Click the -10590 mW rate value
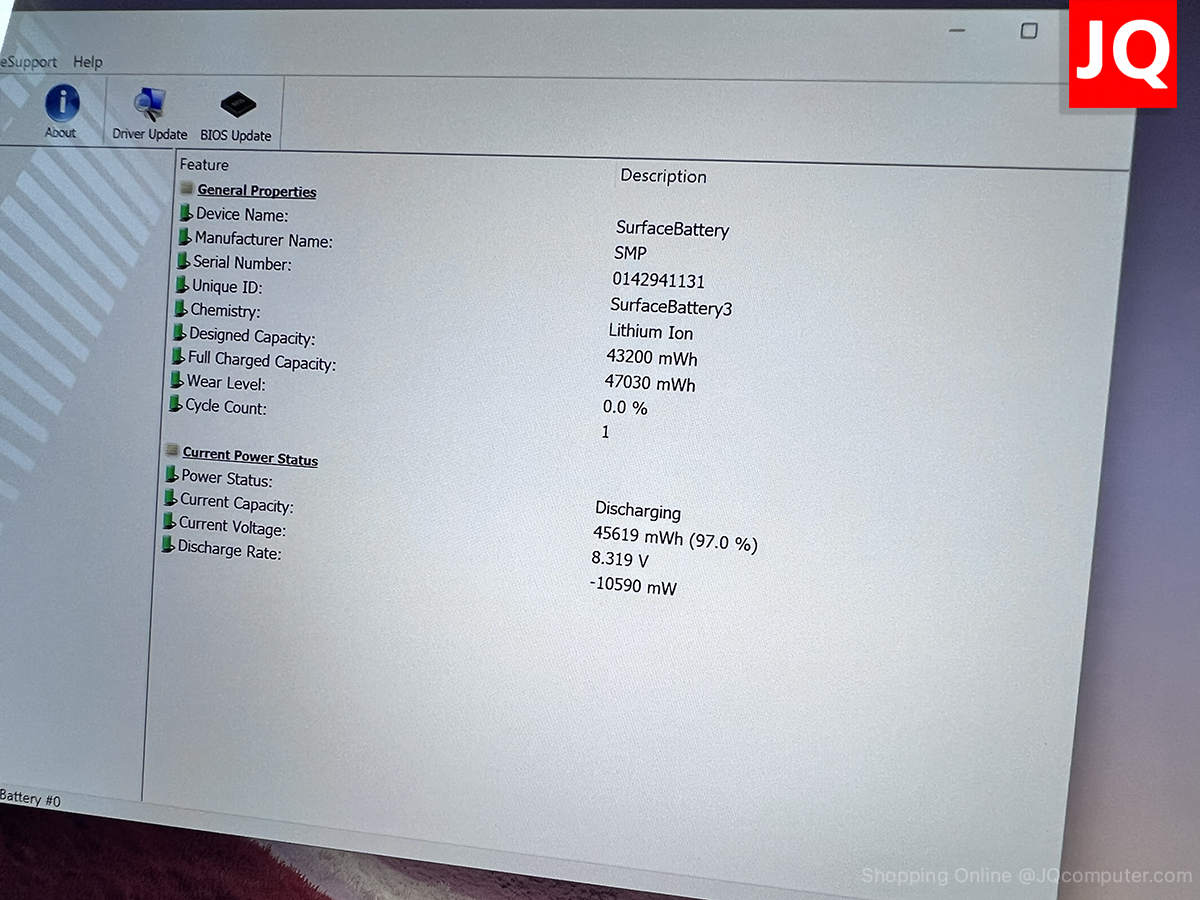This screenshot has width=1200, height=900. pos(633,586)
